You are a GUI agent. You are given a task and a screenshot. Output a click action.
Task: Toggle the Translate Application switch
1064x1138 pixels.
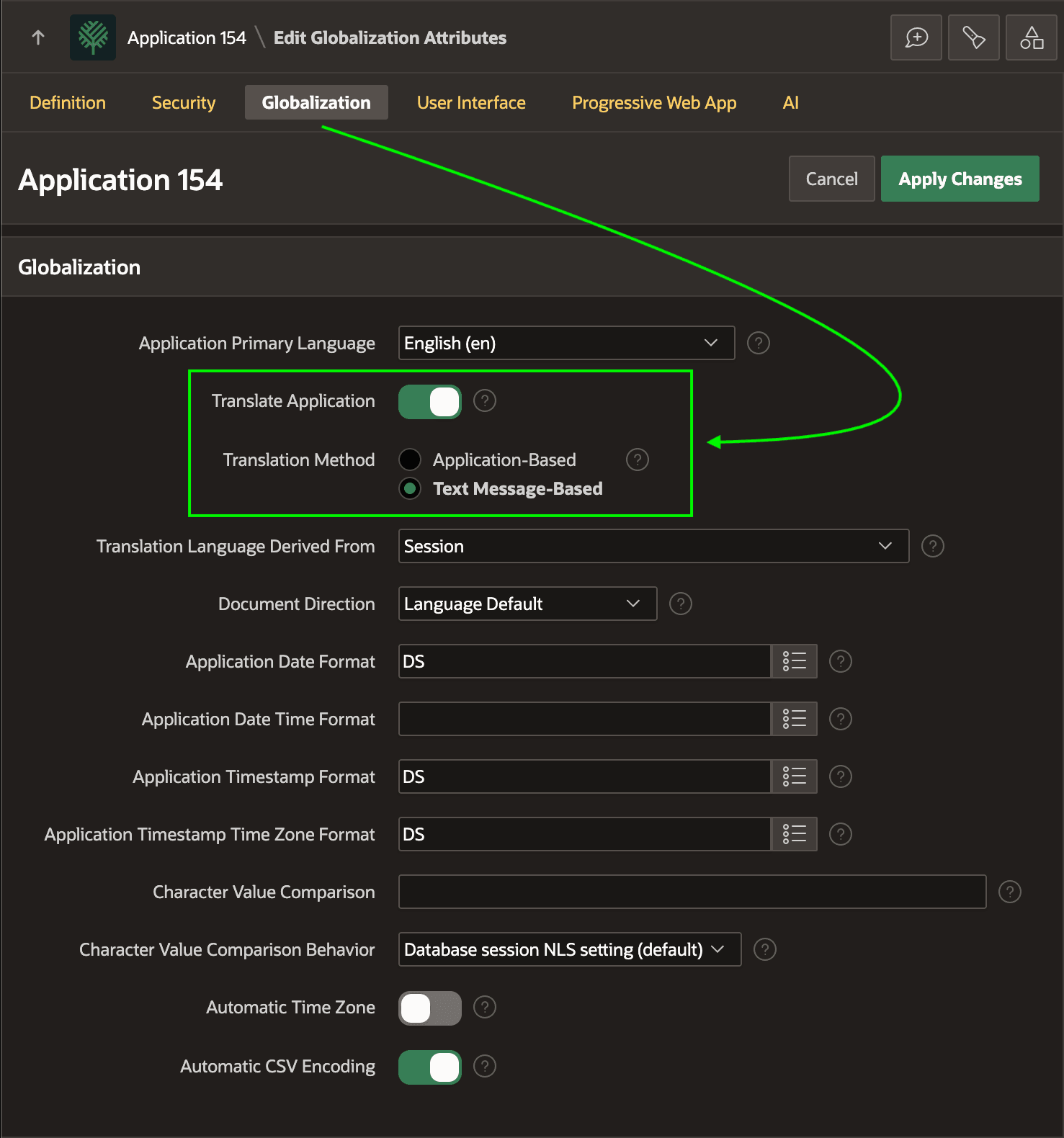[x=430, y=402]
